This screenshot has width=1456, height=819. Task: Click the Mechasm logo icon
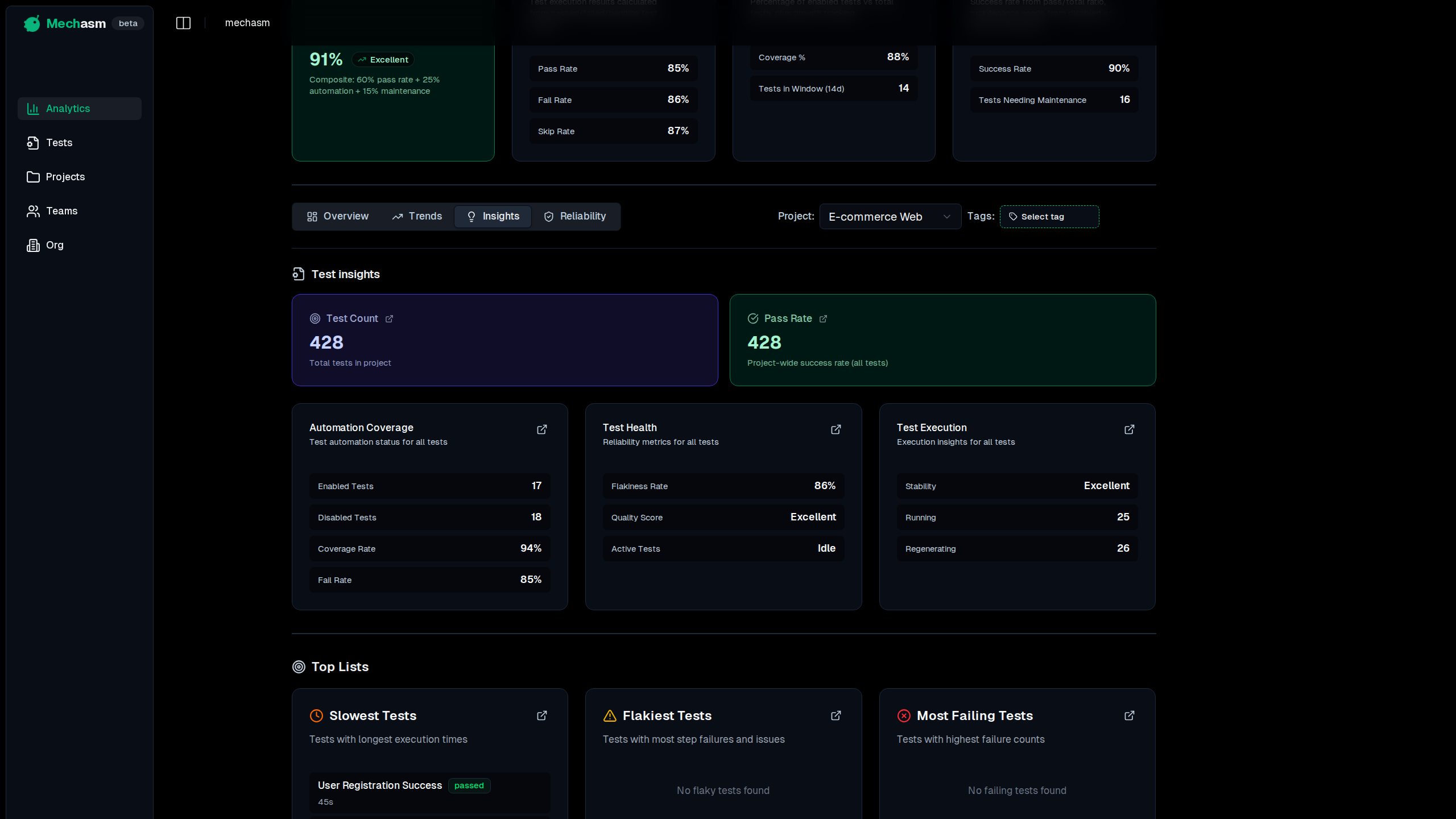[x=32, y=23]
